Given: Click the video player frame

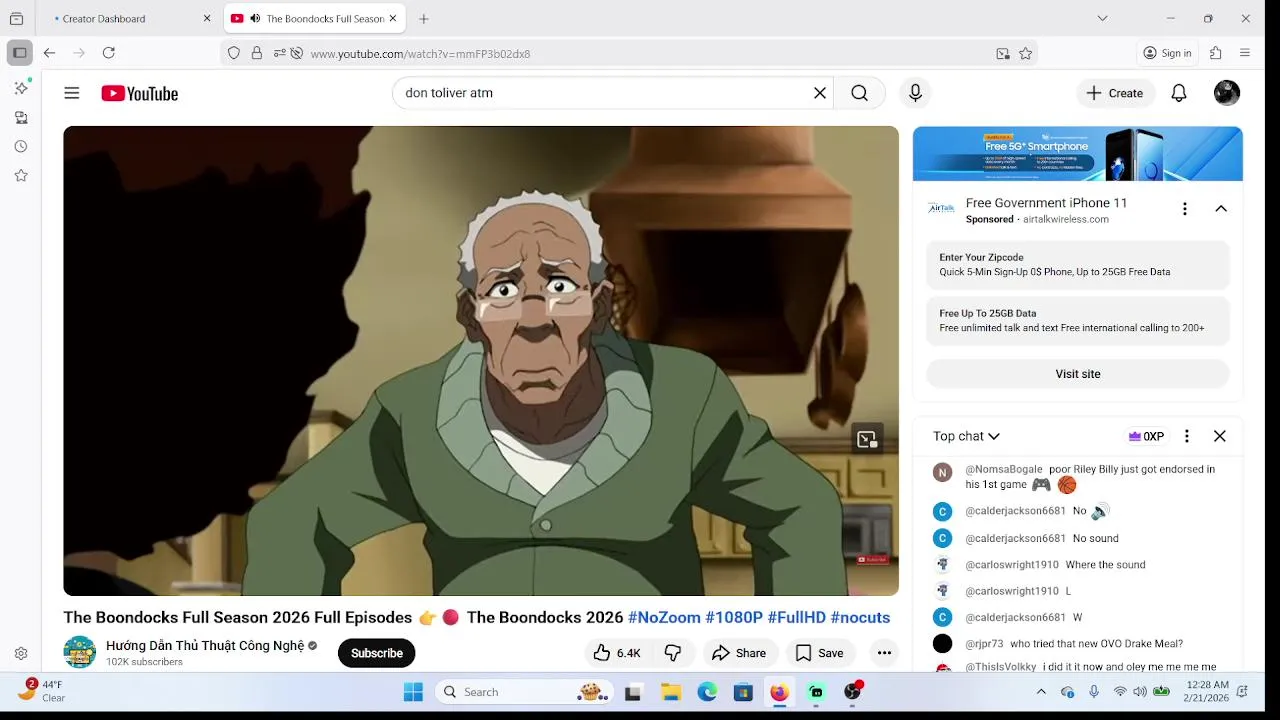Looking at the screenshot, I should (x=481, y=361).
